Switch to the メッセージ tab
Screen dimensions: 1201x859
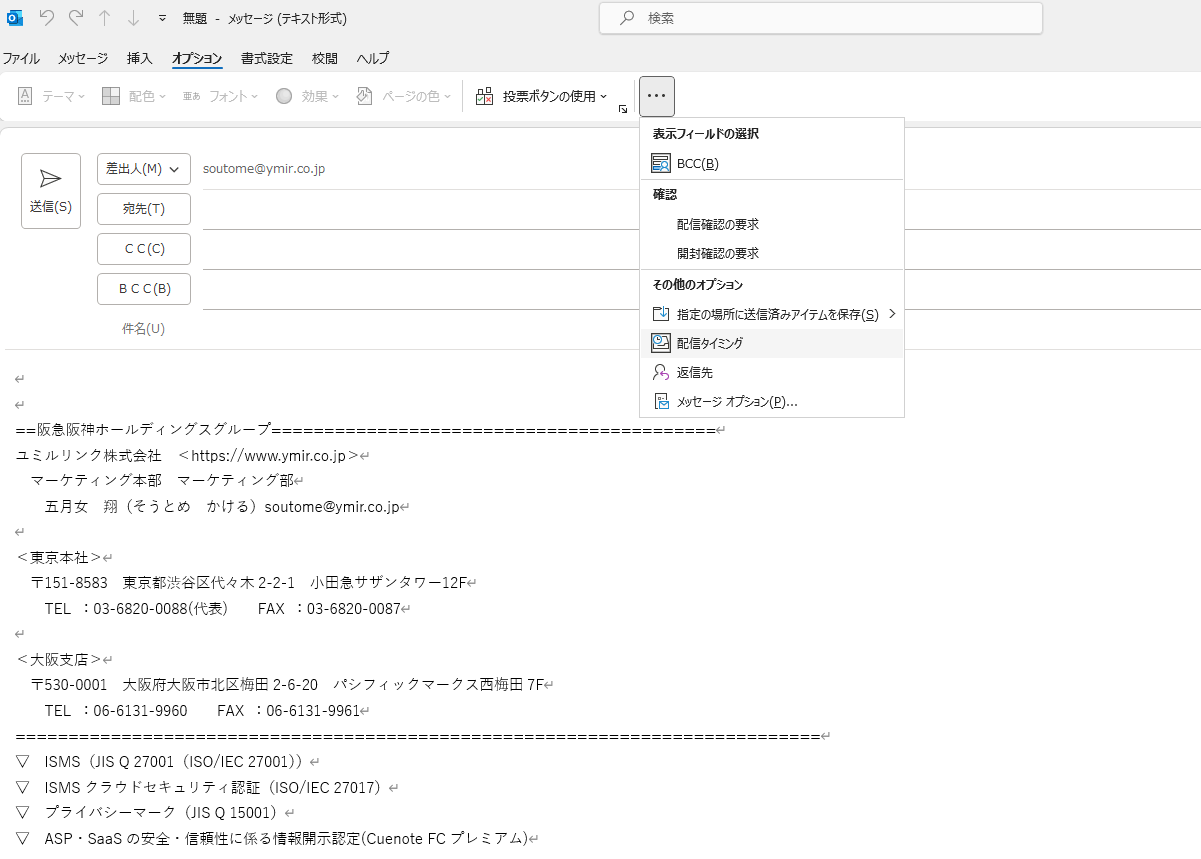83,58
